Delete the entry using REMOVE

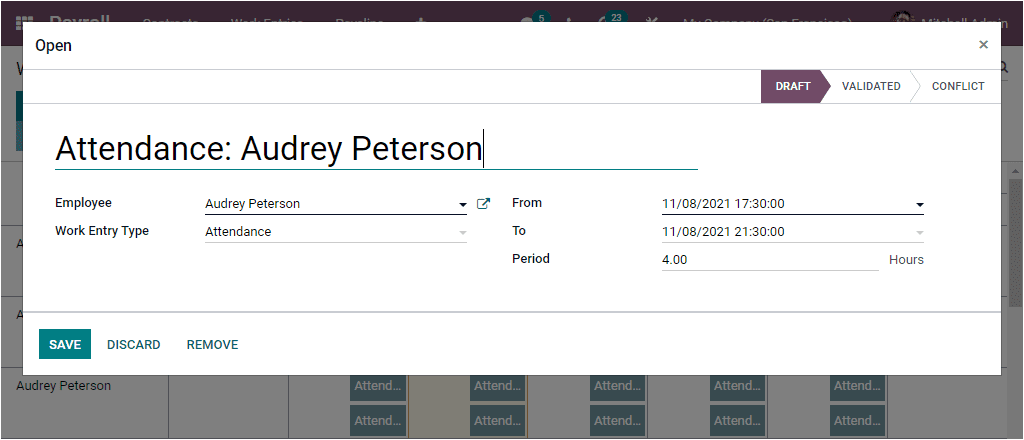tap(212, 345)
